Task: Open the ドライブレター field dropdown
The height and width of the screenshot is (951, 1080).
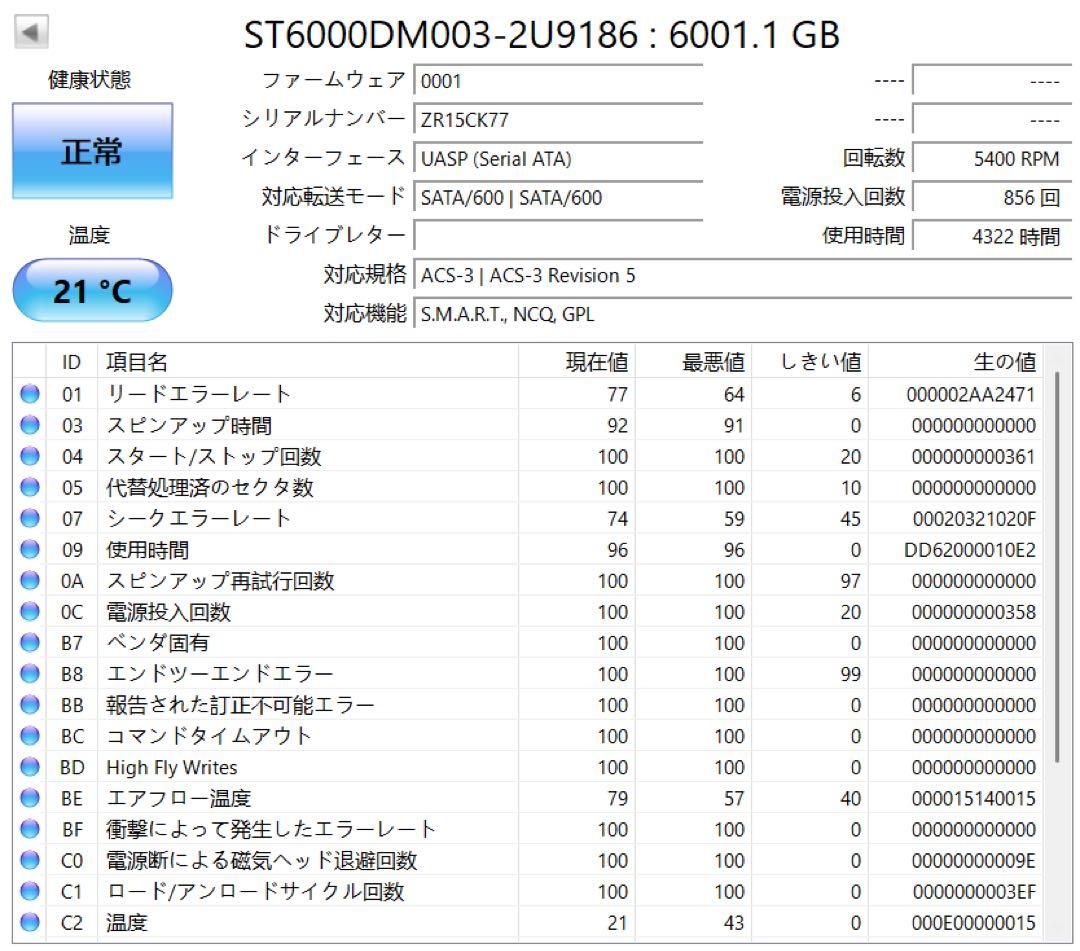Action: pyautogui.click(x=560, y=236)
